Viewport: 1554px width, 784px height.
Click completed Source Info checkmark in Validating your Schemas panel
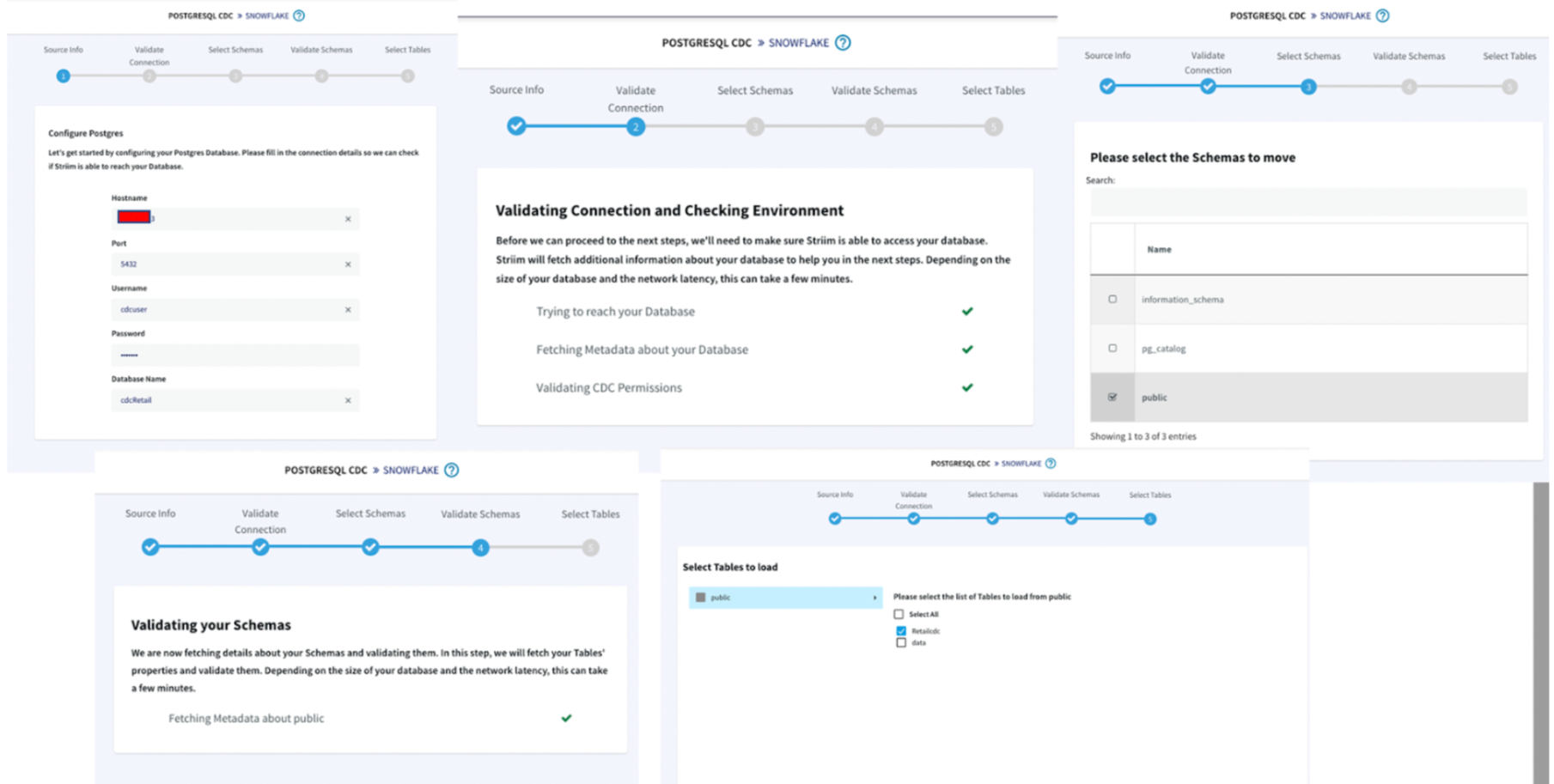tap(150, 547)
